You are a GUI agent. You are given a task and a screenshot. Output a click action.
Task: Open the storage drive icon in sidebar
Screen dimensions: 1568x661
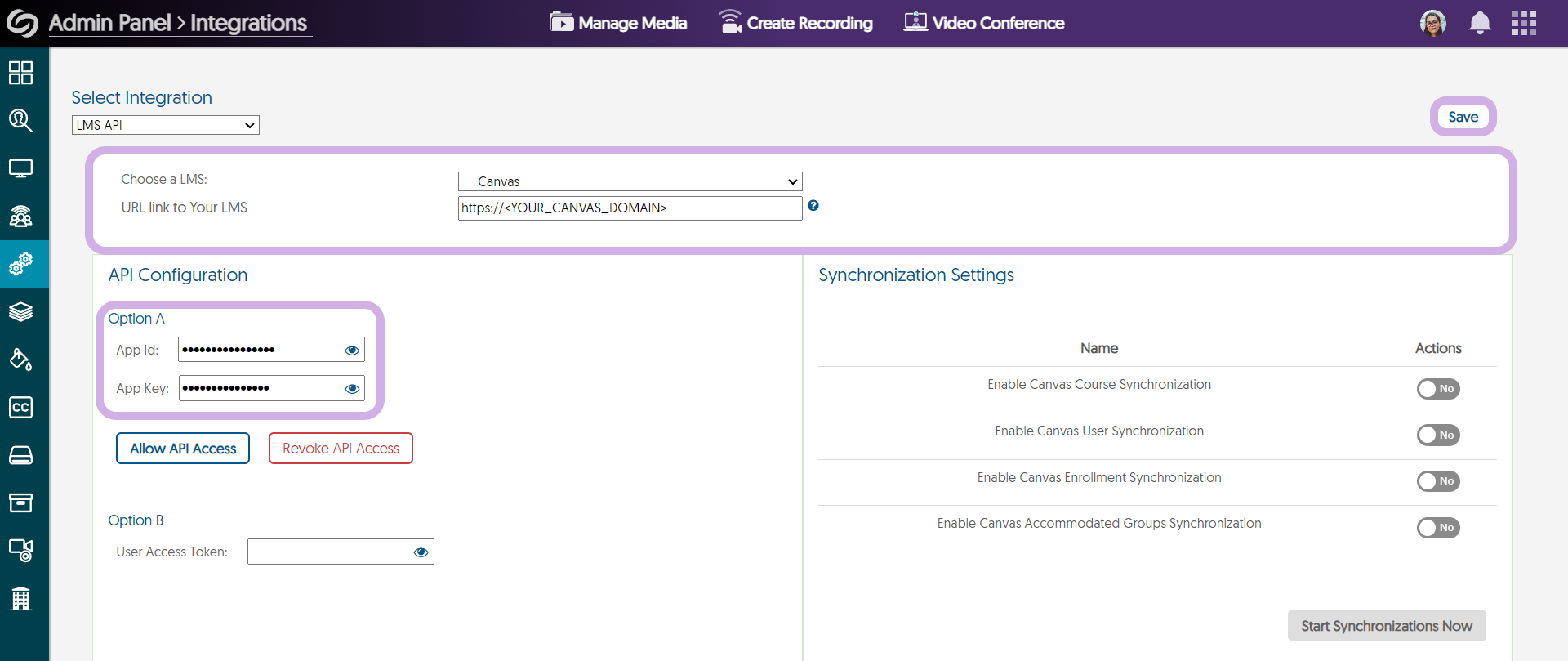[20, 455]
